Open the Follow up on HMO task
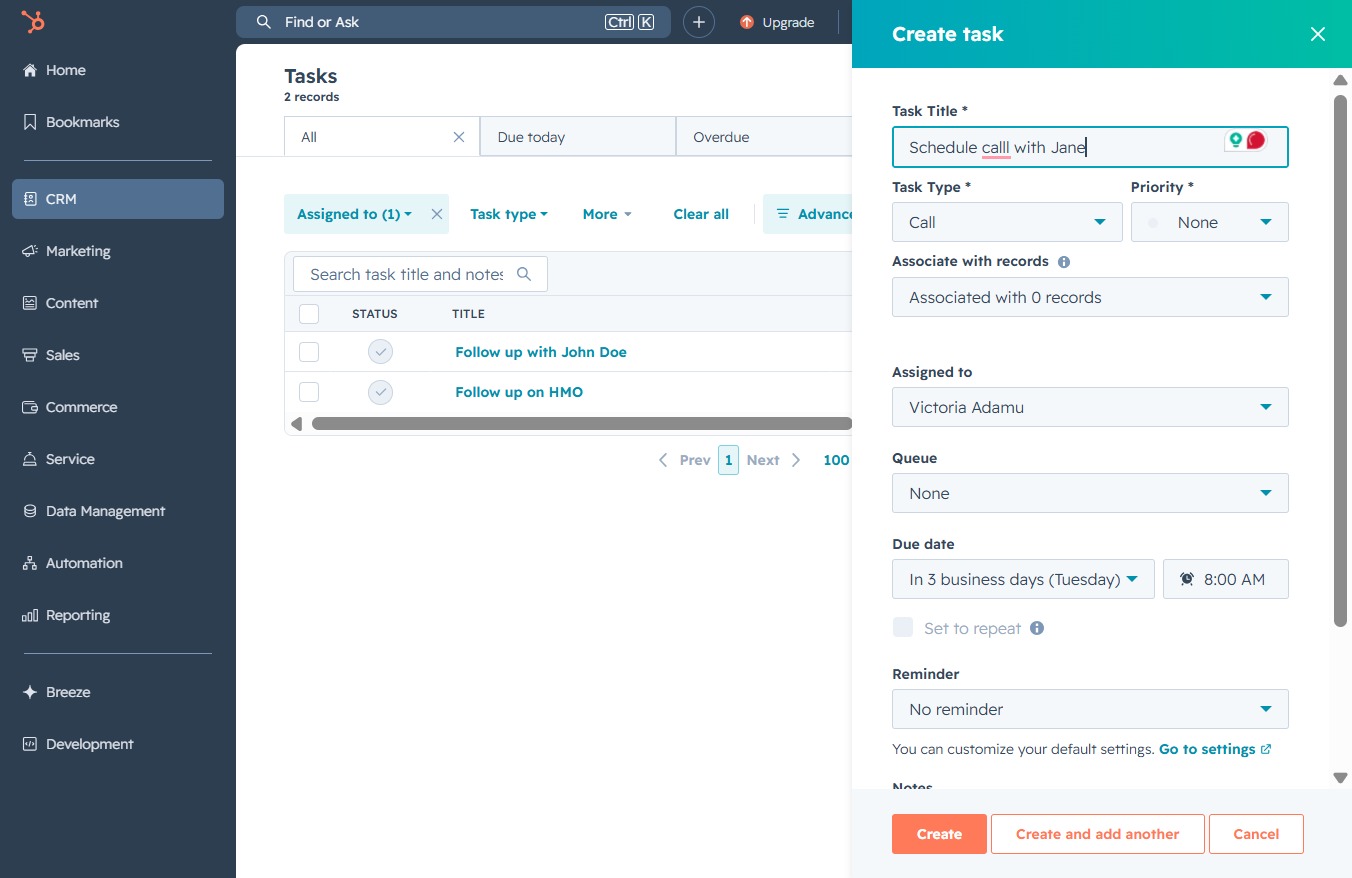This screenshot has height=878, width=1352. 519,392
